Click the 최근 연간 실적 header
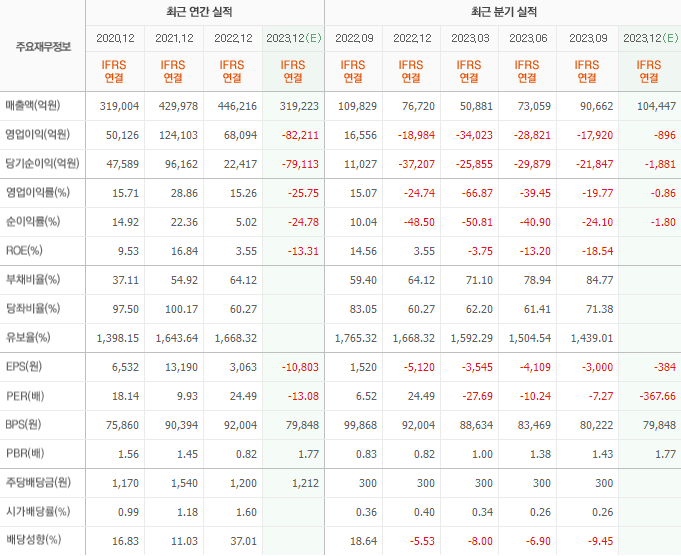681x556 pixels. [199, 12]
